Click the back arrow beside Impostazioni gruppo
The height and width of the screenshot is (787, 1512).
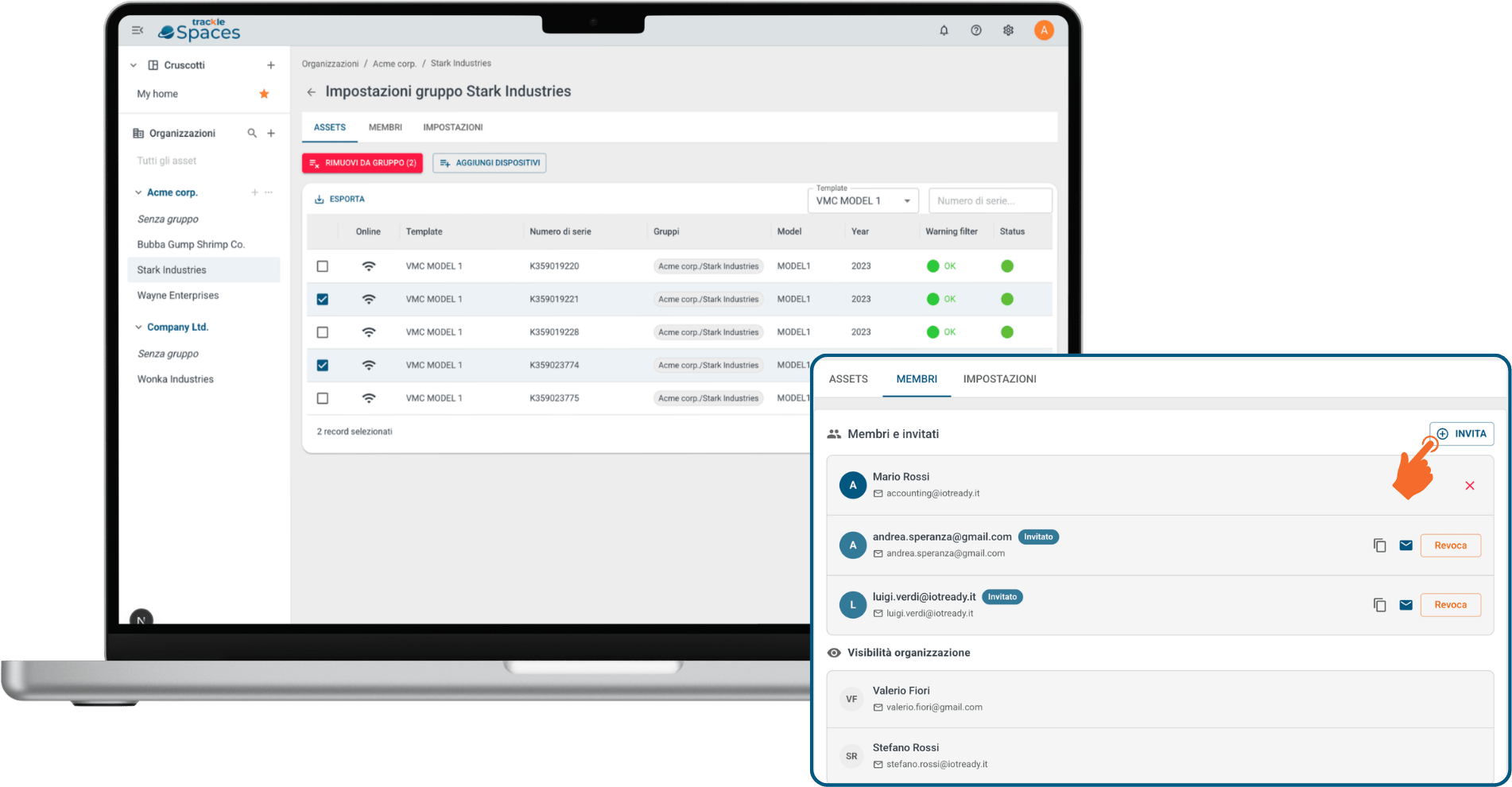point(311,92)
